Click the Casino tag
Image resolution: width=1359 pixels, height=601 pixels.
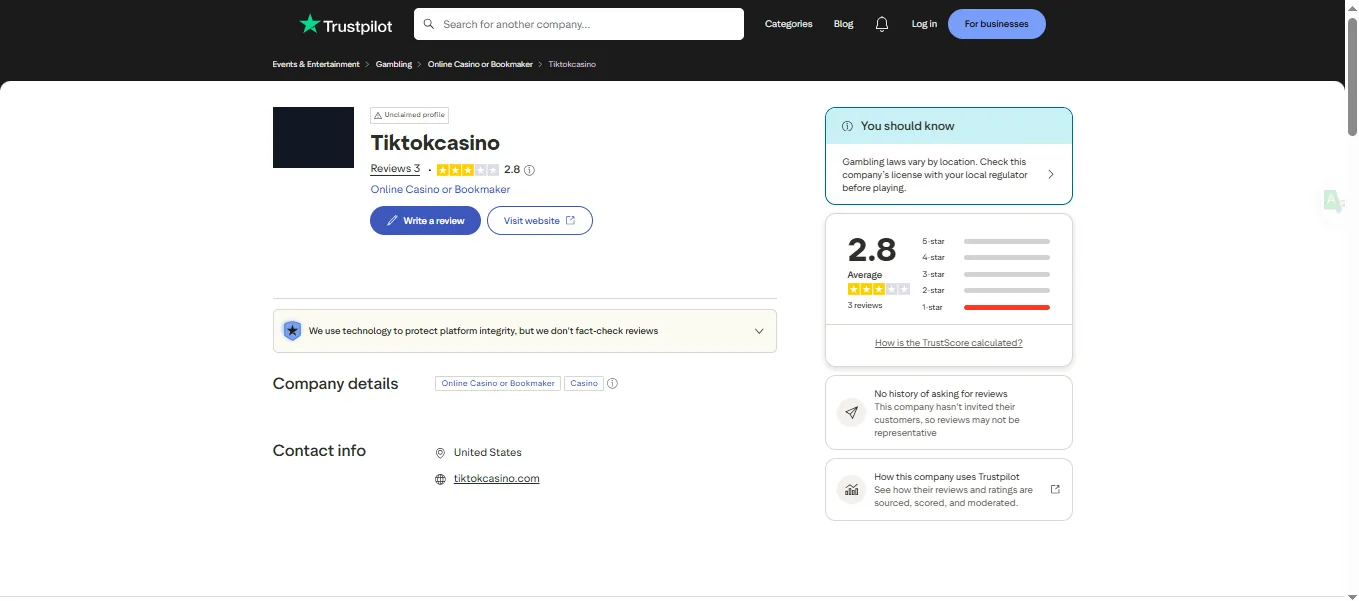coord(584,383)
